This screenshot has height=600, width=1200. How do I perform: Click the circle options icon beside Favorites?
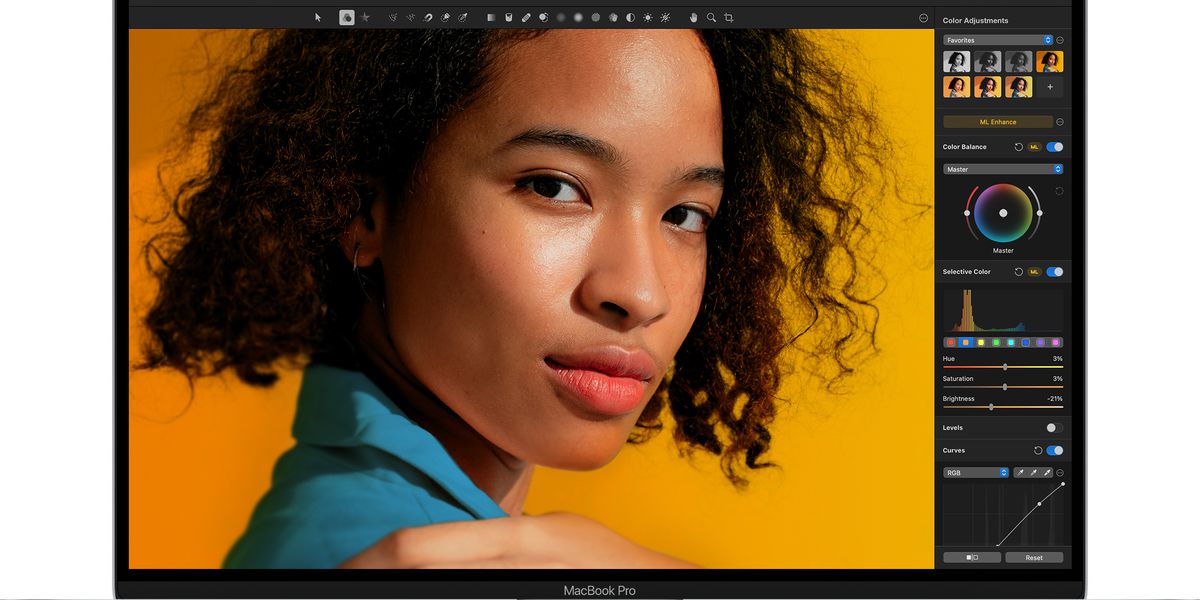tap(1060, 40)
